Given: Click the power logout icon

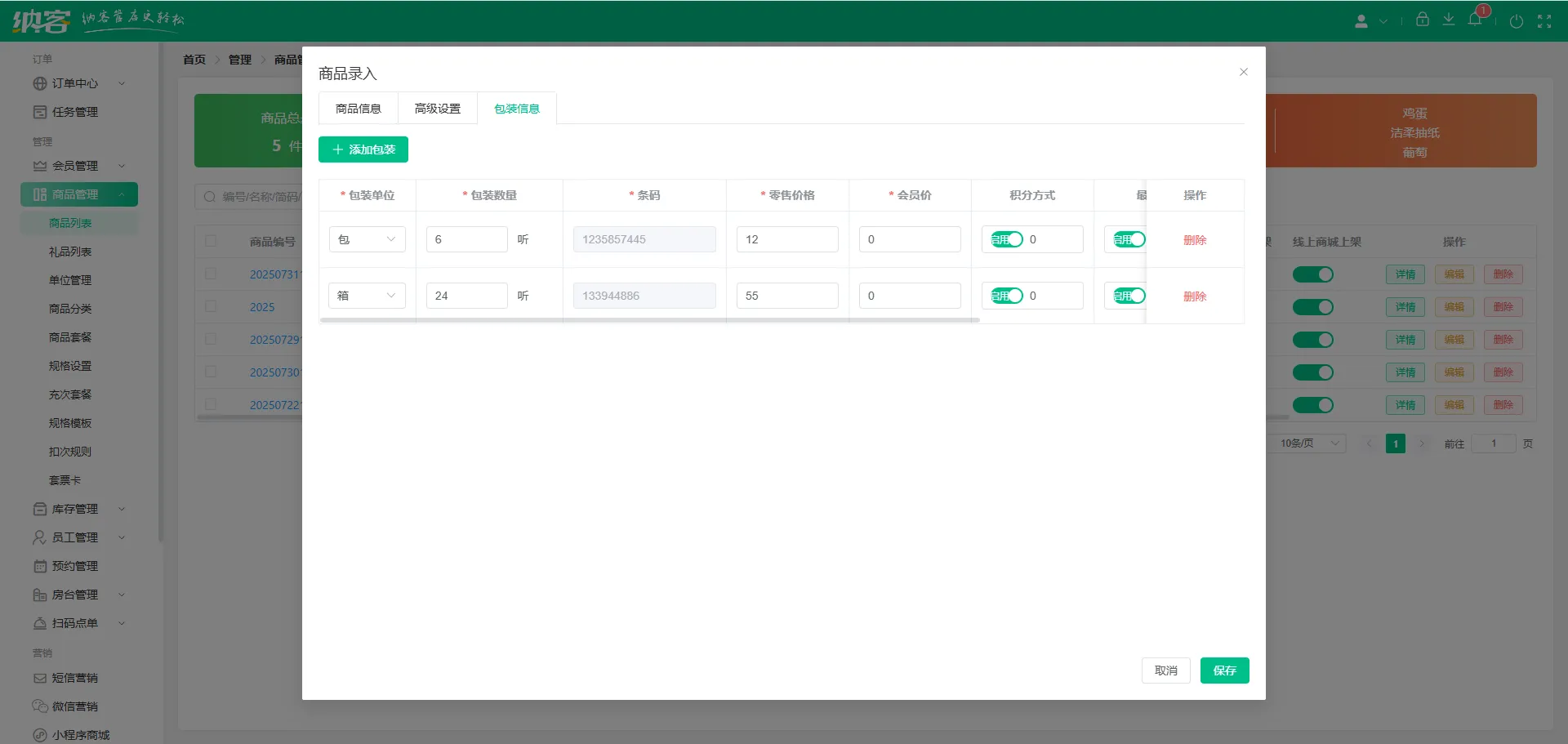Looking at the screenshot, I should coord(1516,21).
